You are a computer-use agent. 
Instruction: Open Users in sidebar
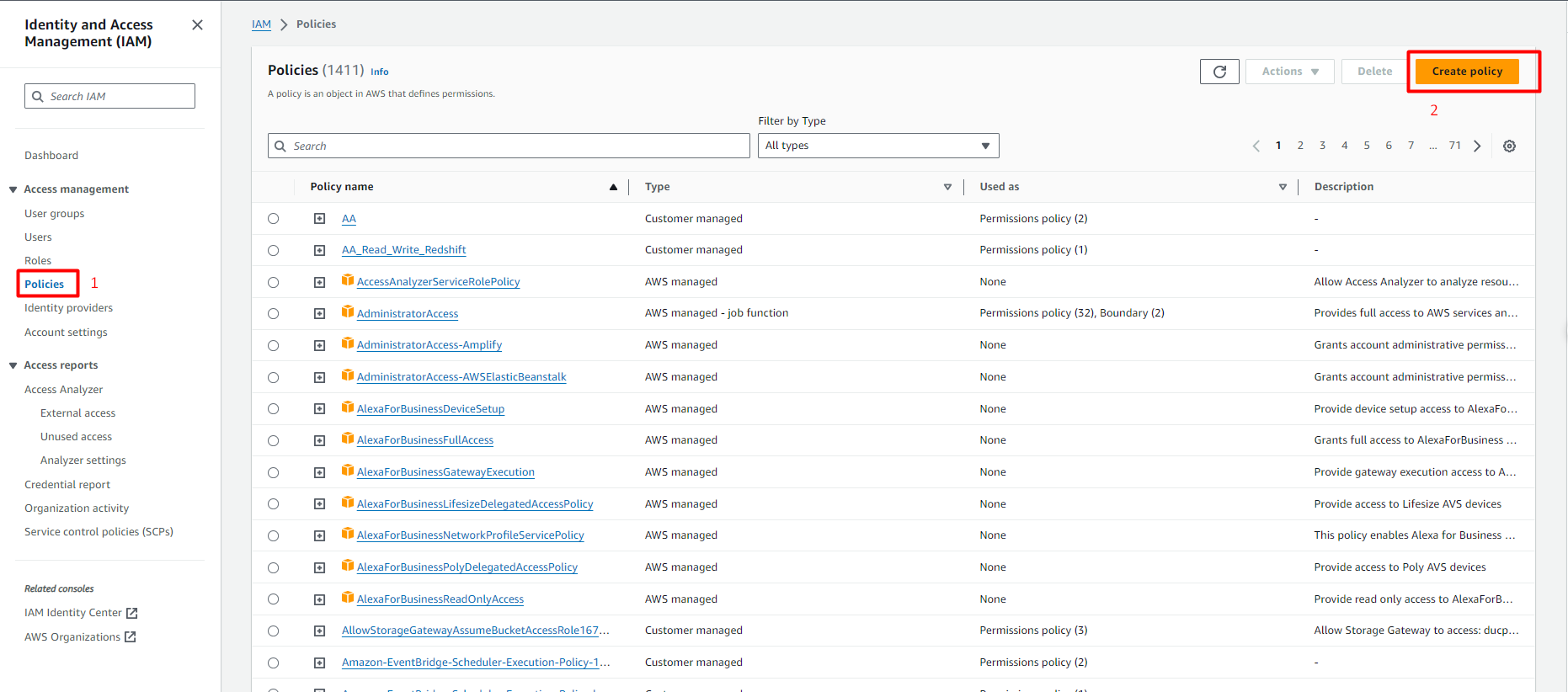pyautogui.click(x=38, y=237)
